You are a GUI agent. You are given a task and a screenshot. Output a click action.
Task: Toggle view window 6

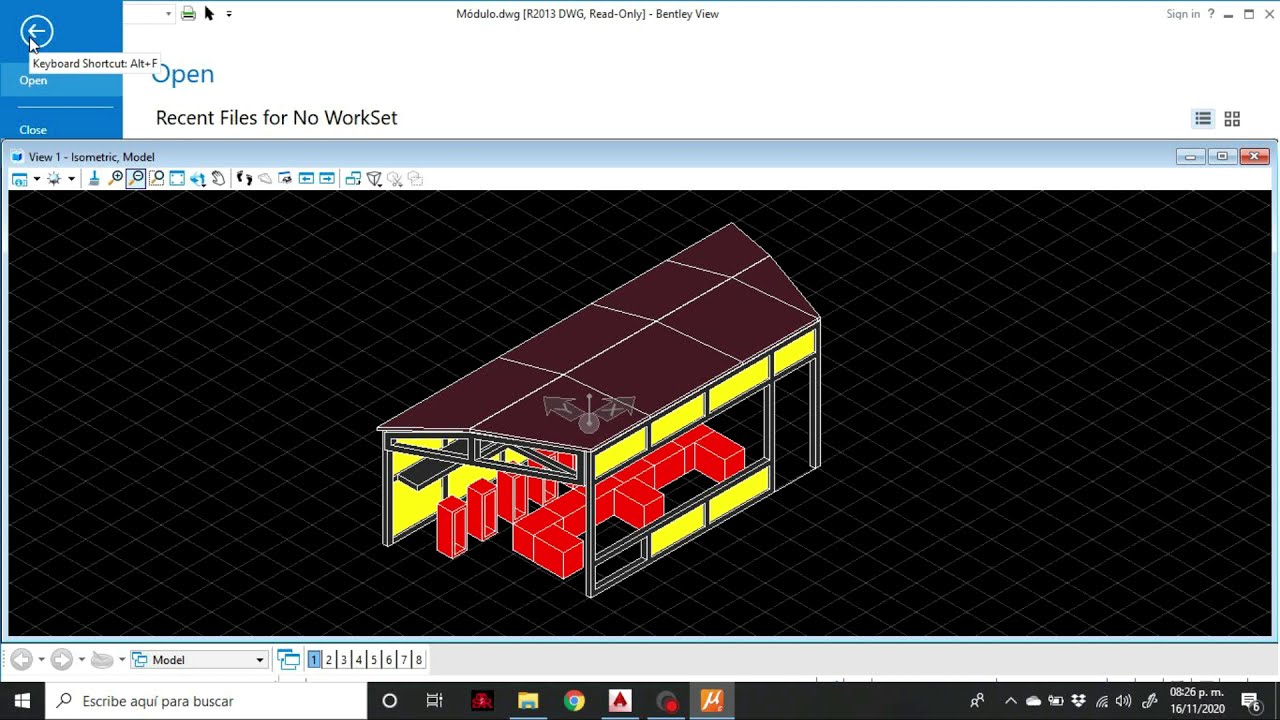[389, 659]
